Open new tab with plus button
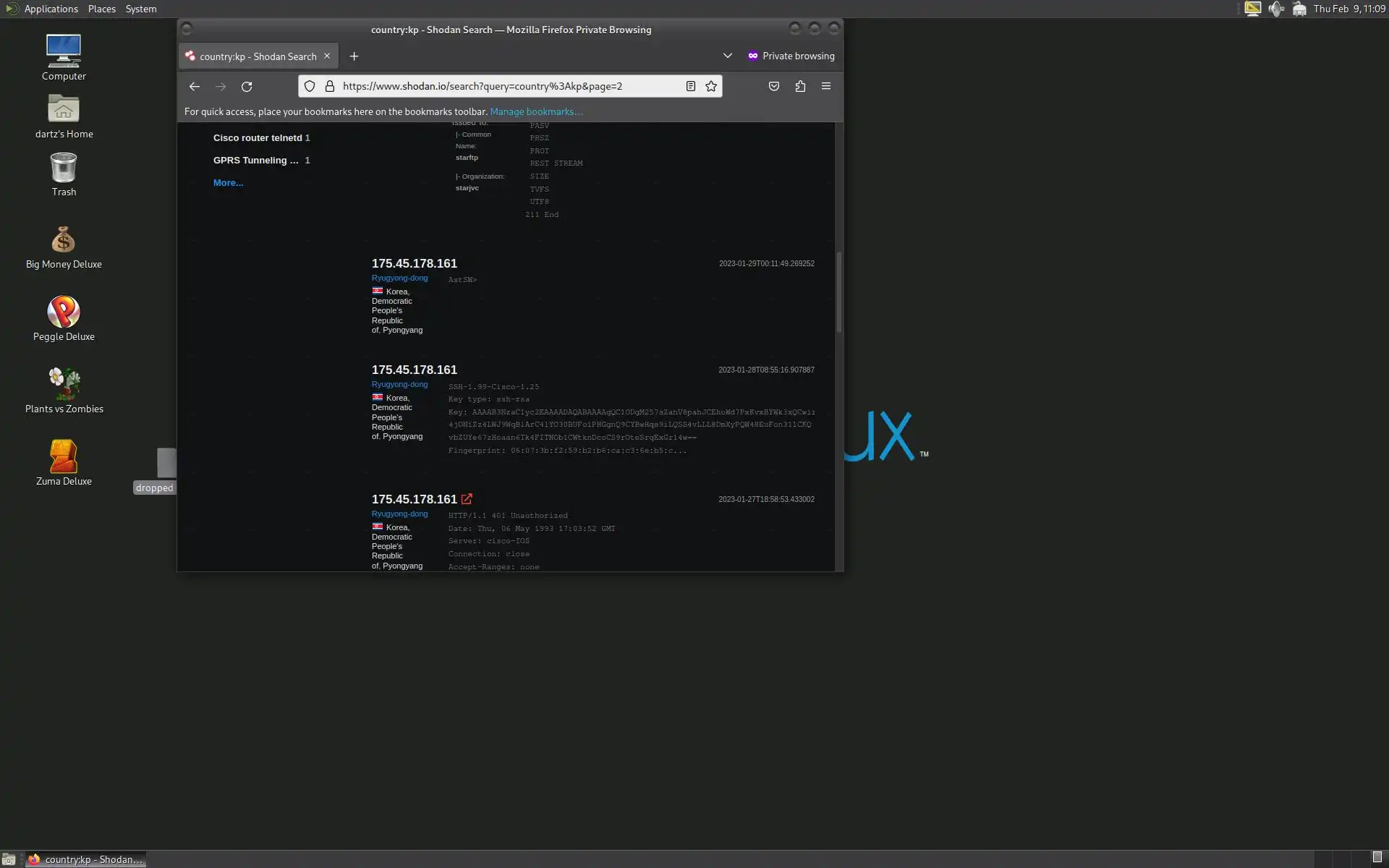This screenshot has width=1389, height=868. coord(354,56)
